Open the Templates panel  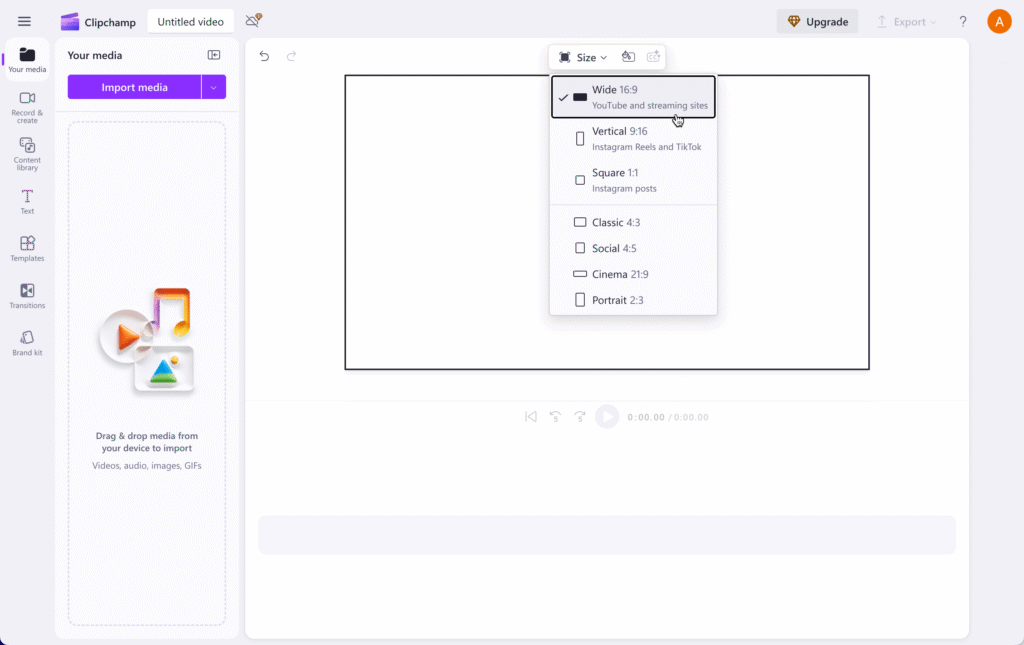tap(27, 248)
